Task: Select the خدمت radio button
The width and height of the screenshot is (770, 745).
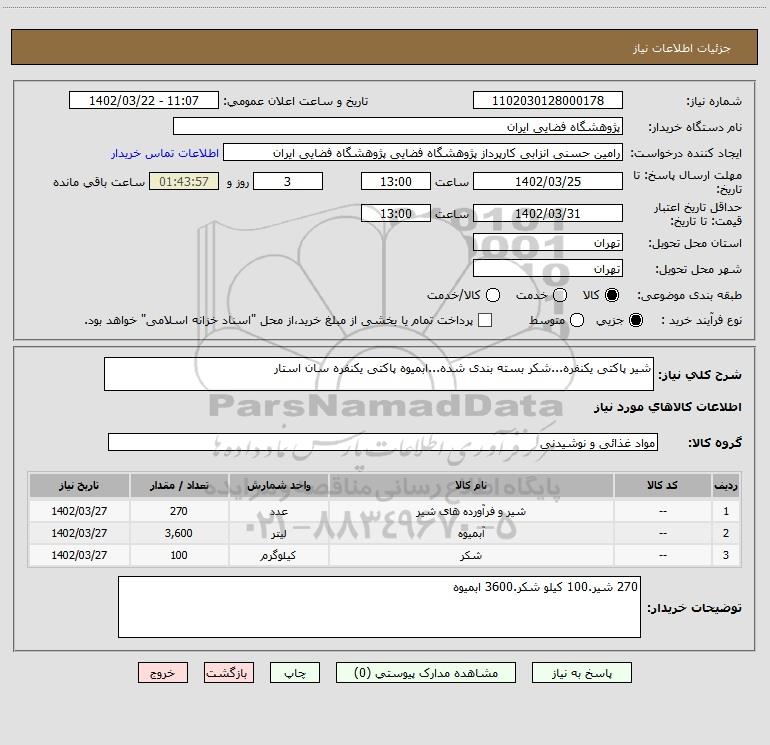Action: click(560, 295)
